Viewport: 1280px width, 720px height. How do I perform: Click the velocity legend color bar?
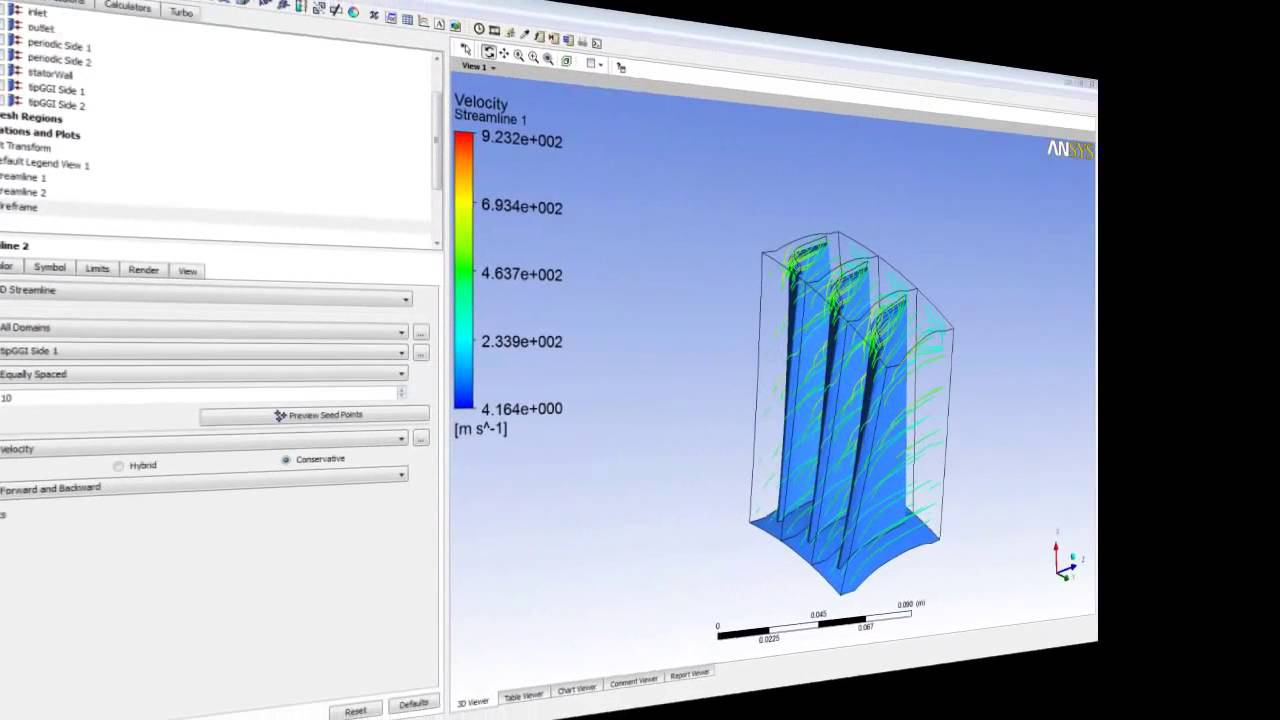pyautogui.click(x=464, y=270)
